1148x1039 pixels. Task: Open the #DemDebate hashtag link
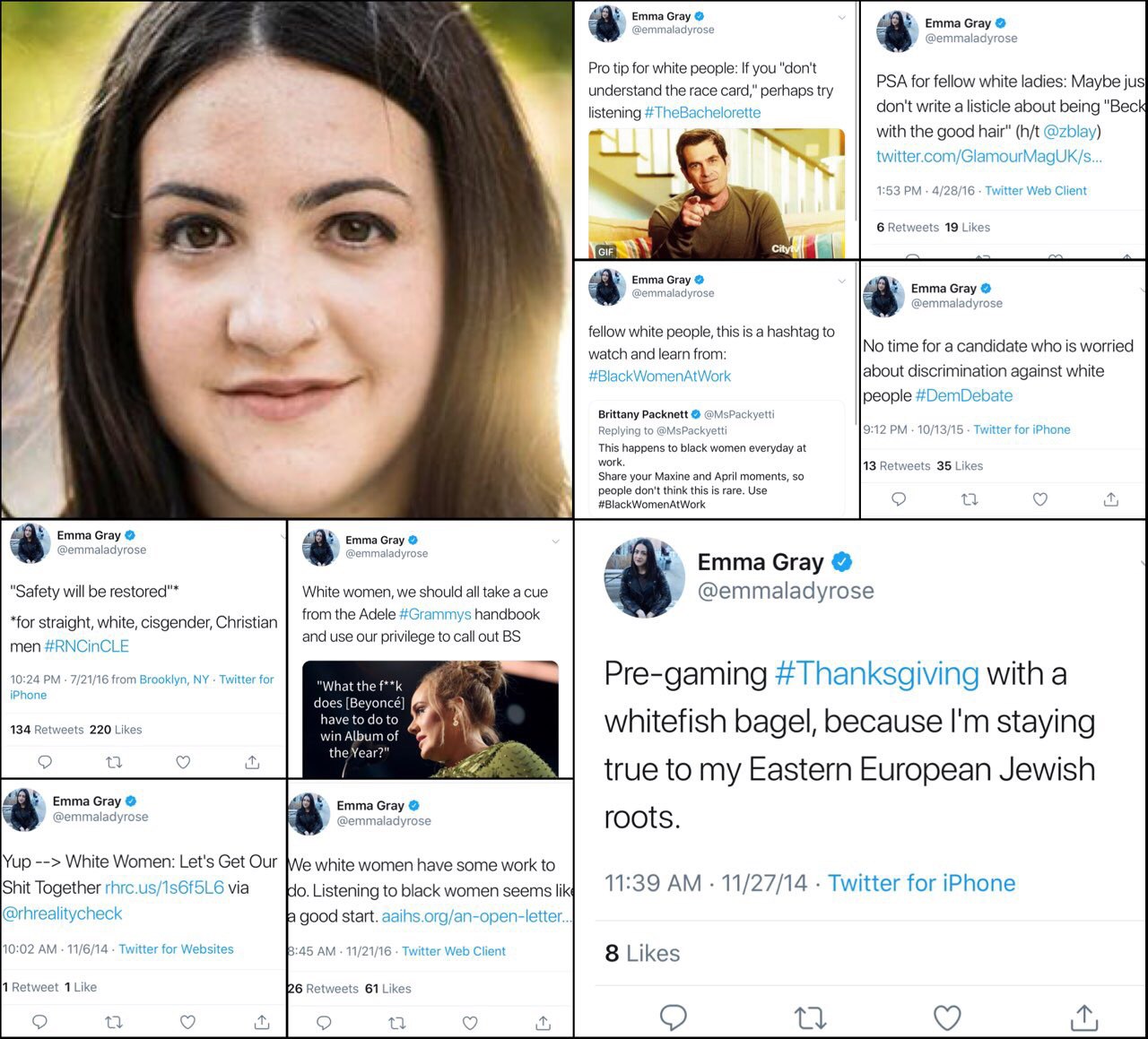pyautogui.click(x=964, y=395)
